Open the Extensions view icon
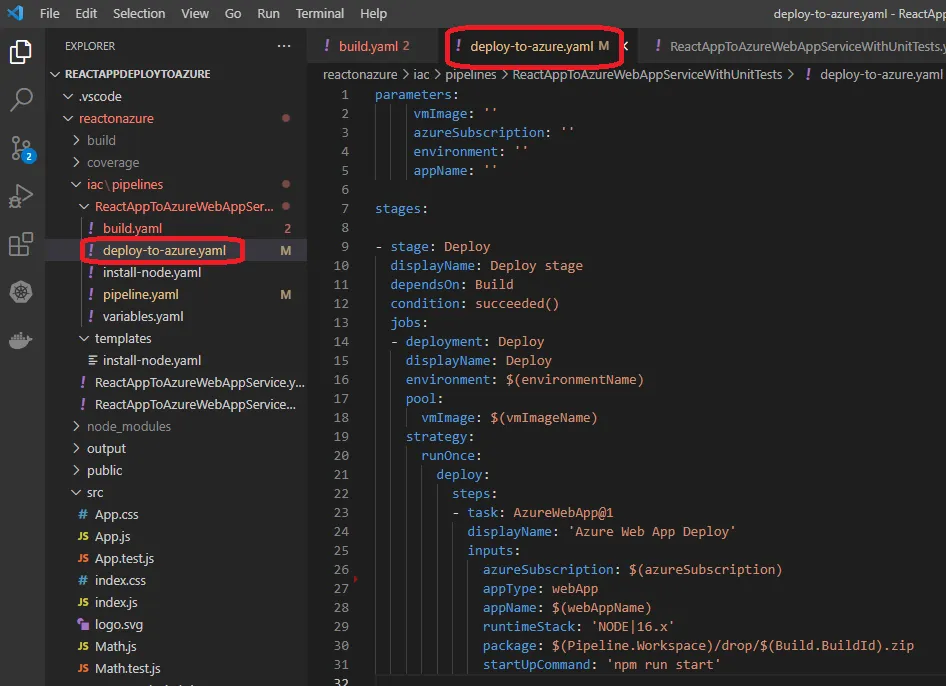The width and height of the screenshot is (946, 686). [21, 245]
